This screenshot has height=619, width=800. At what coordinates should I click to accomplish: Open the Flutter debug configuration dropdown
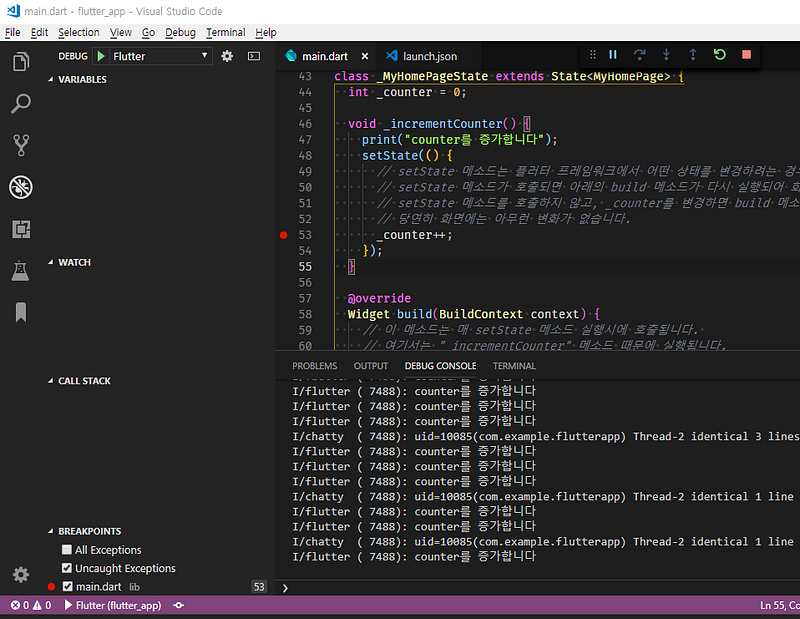pyautogui.click(x=160, y=57)
